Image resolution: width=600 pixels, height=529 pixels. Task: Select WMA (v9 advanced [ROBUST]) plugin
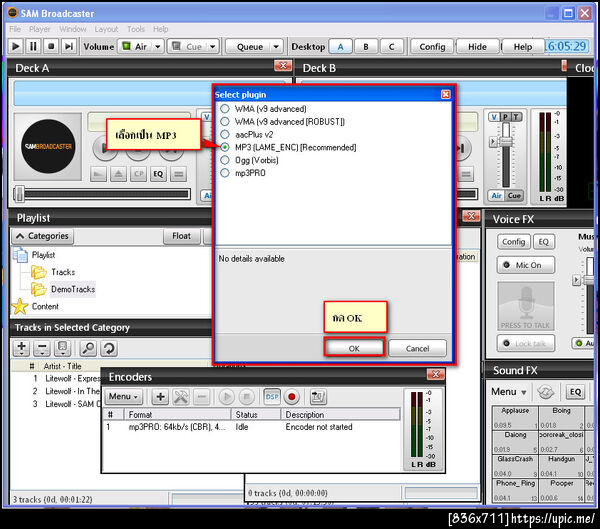point(283,122)
